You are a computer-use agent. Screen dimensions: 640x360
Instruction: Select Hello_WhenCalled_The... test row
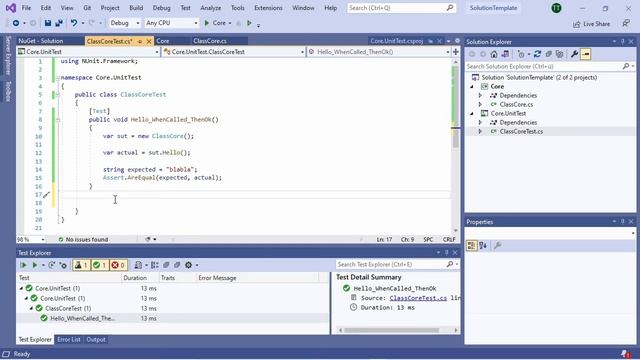click(x=172, y=318)
